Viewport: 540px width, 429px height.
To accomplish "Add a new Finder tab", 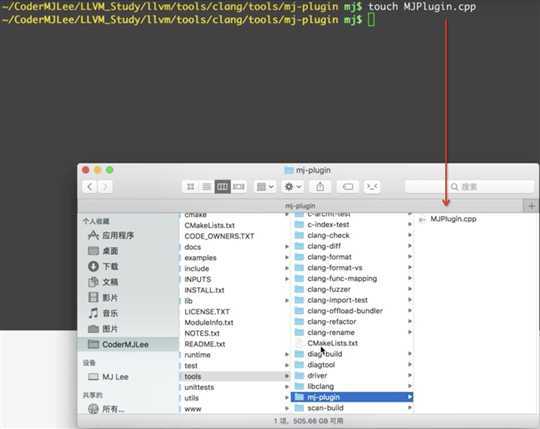I will 531,206.
